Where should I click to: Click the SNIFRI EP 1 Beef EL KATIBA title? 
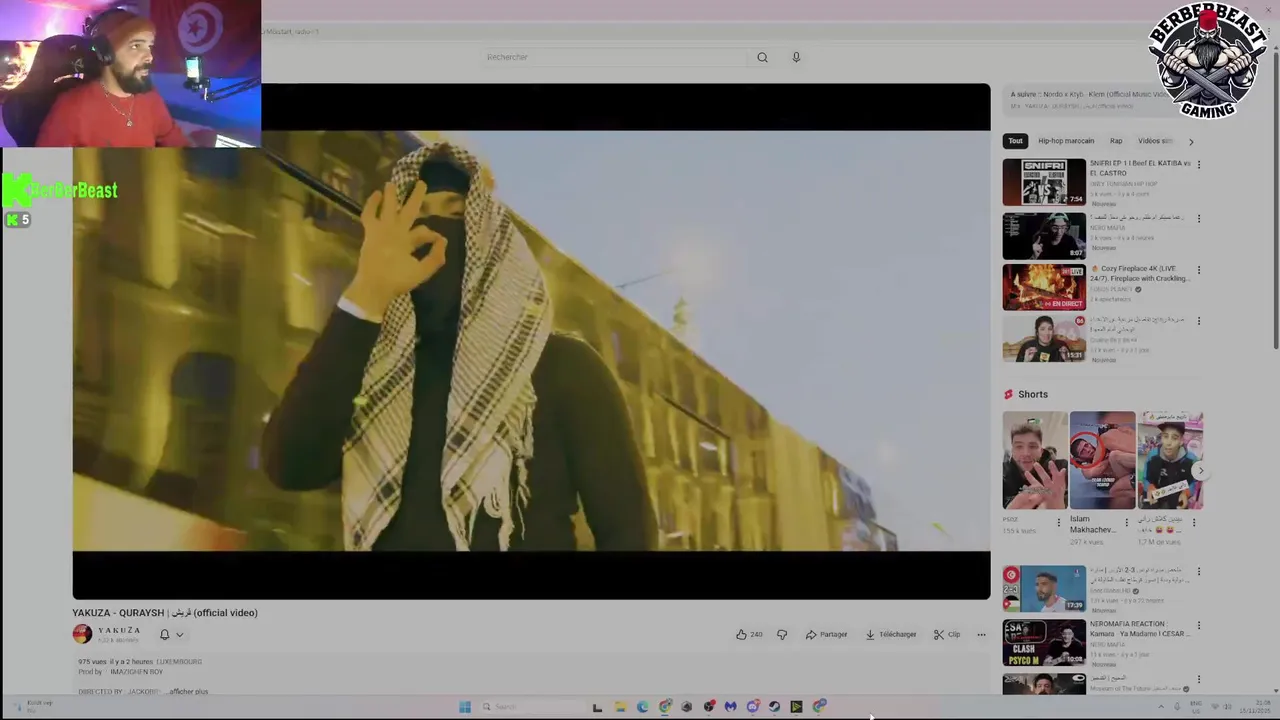(x=1140, y=168)
